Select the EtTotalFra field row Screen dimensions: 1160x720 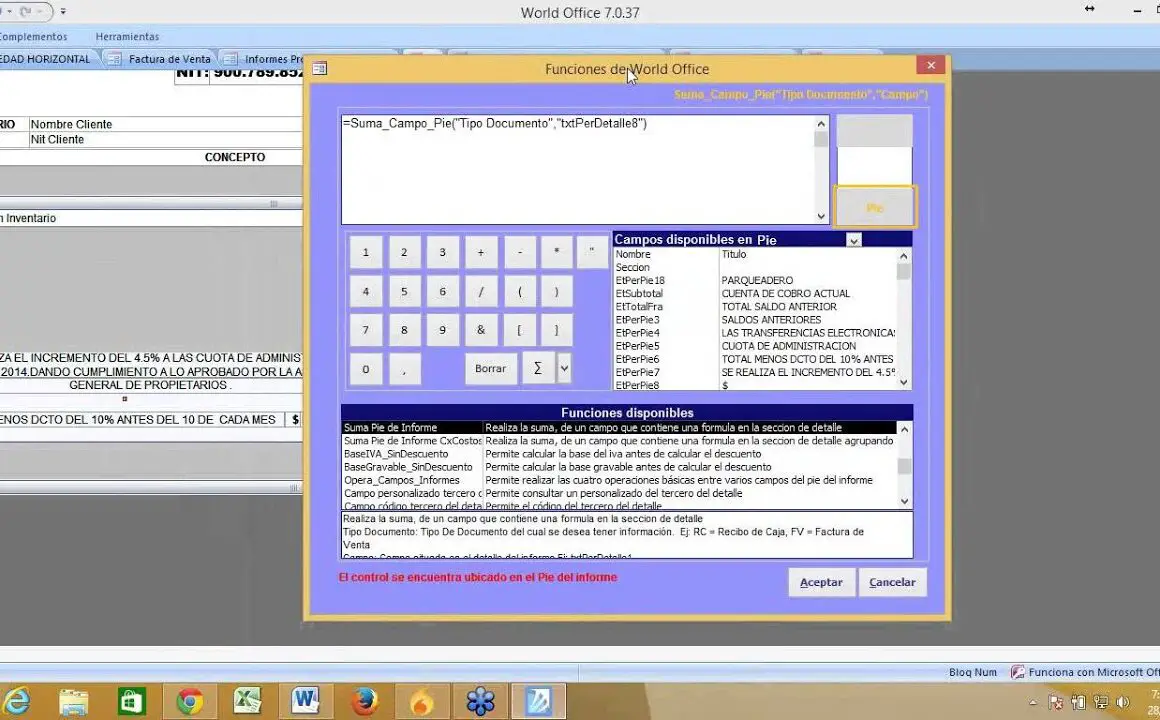pyautogui.click(x=755, y=307)
